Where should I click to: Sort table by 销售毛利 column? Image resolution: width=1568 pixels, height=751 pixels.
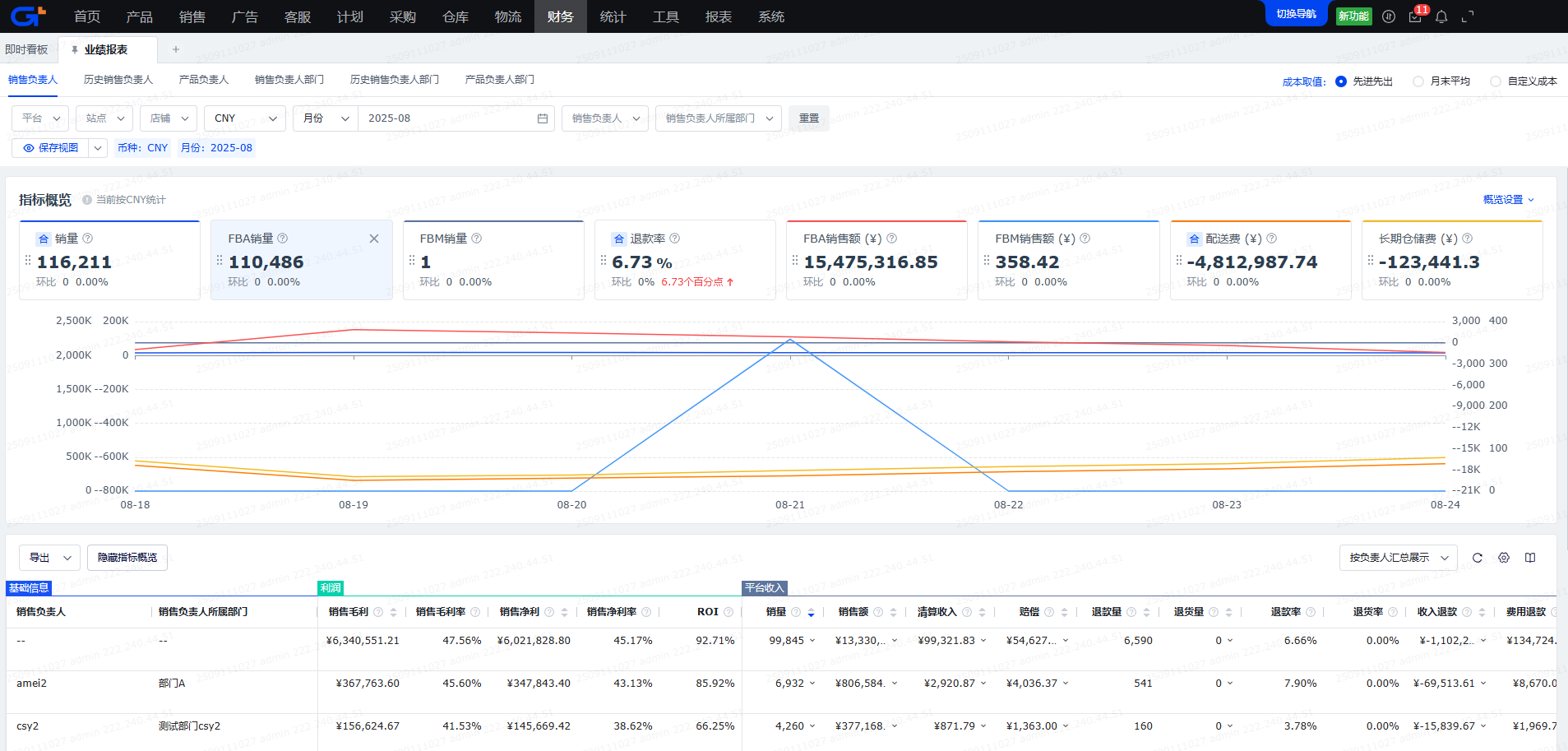(393, 612)
